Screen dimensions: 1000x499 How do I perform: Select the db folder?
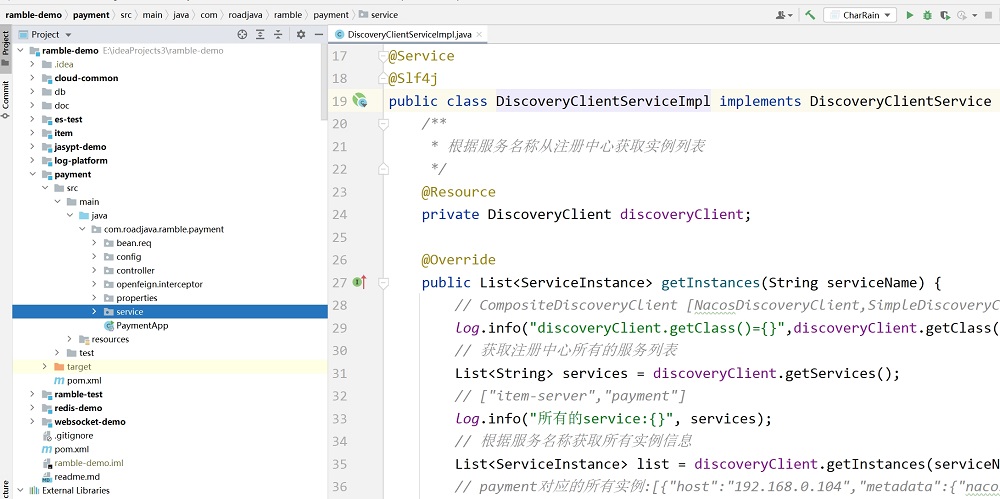click(61, 92)
